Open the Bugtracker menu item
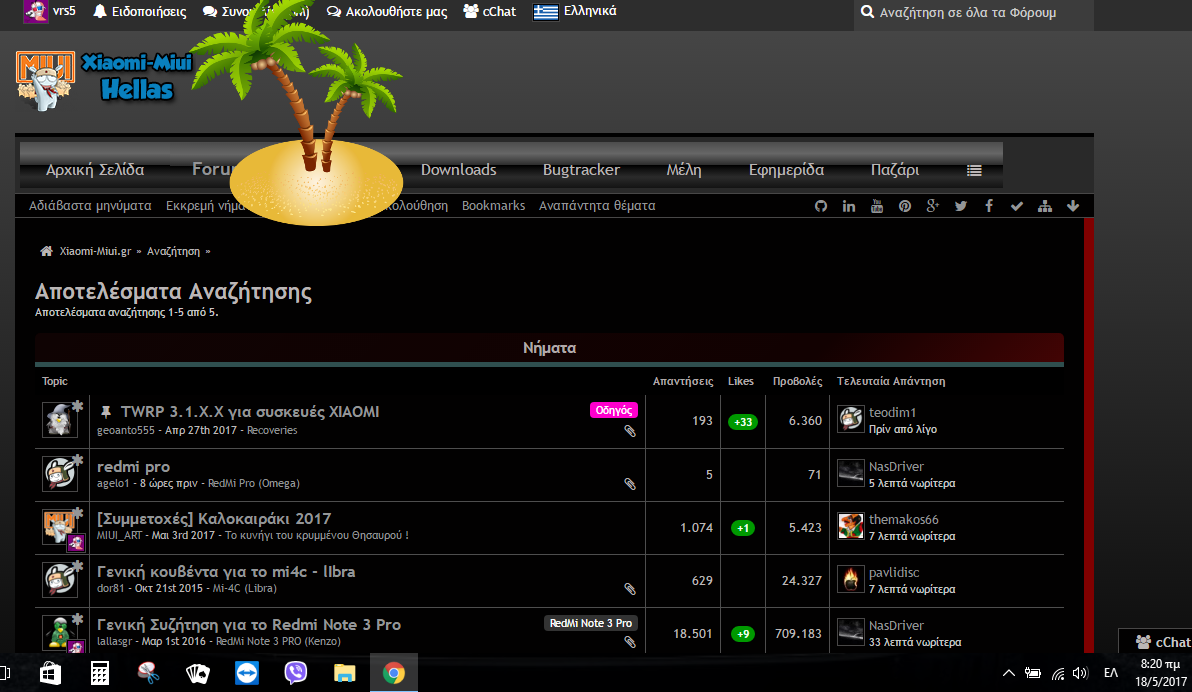Viewport: 1192px width, 692px height. [x=581, y=170]
